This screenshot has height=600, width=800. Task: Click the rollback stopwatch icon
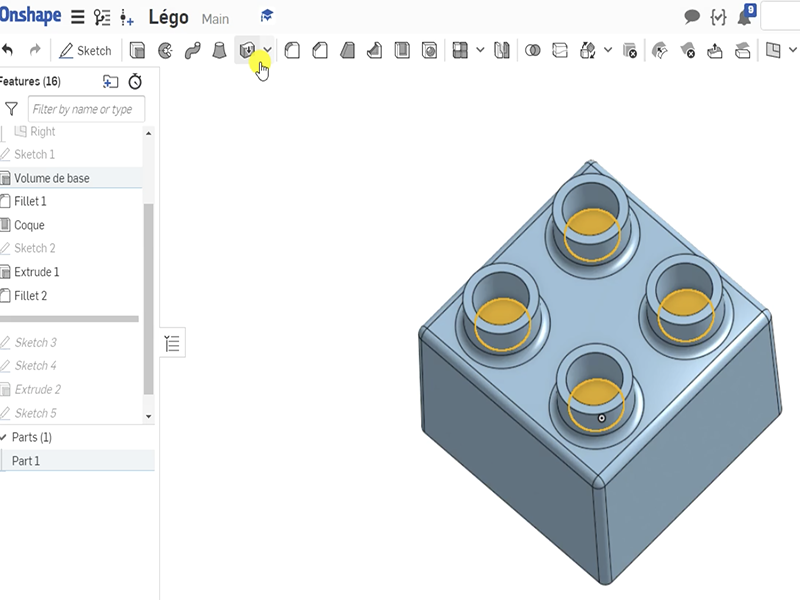tap(135, 81)
